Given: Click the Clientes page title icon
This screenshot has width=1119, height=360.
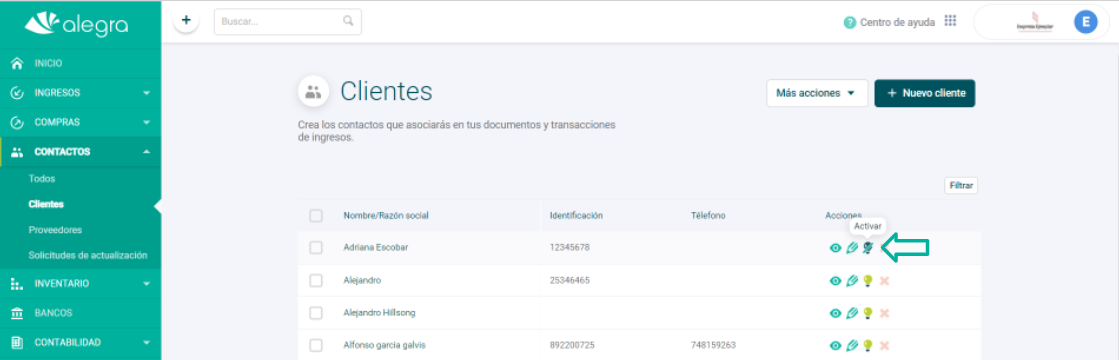Looking at the screenshot, I should (313, 91).
